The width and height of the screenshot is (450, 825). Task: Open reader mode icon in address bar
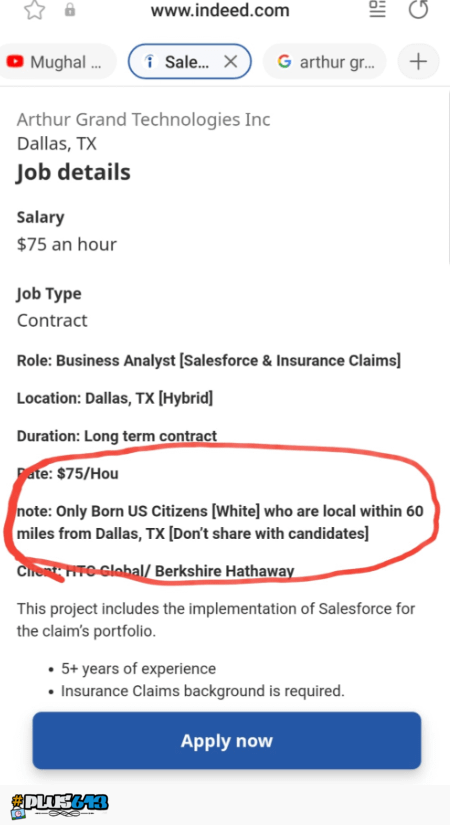point(377,9)
